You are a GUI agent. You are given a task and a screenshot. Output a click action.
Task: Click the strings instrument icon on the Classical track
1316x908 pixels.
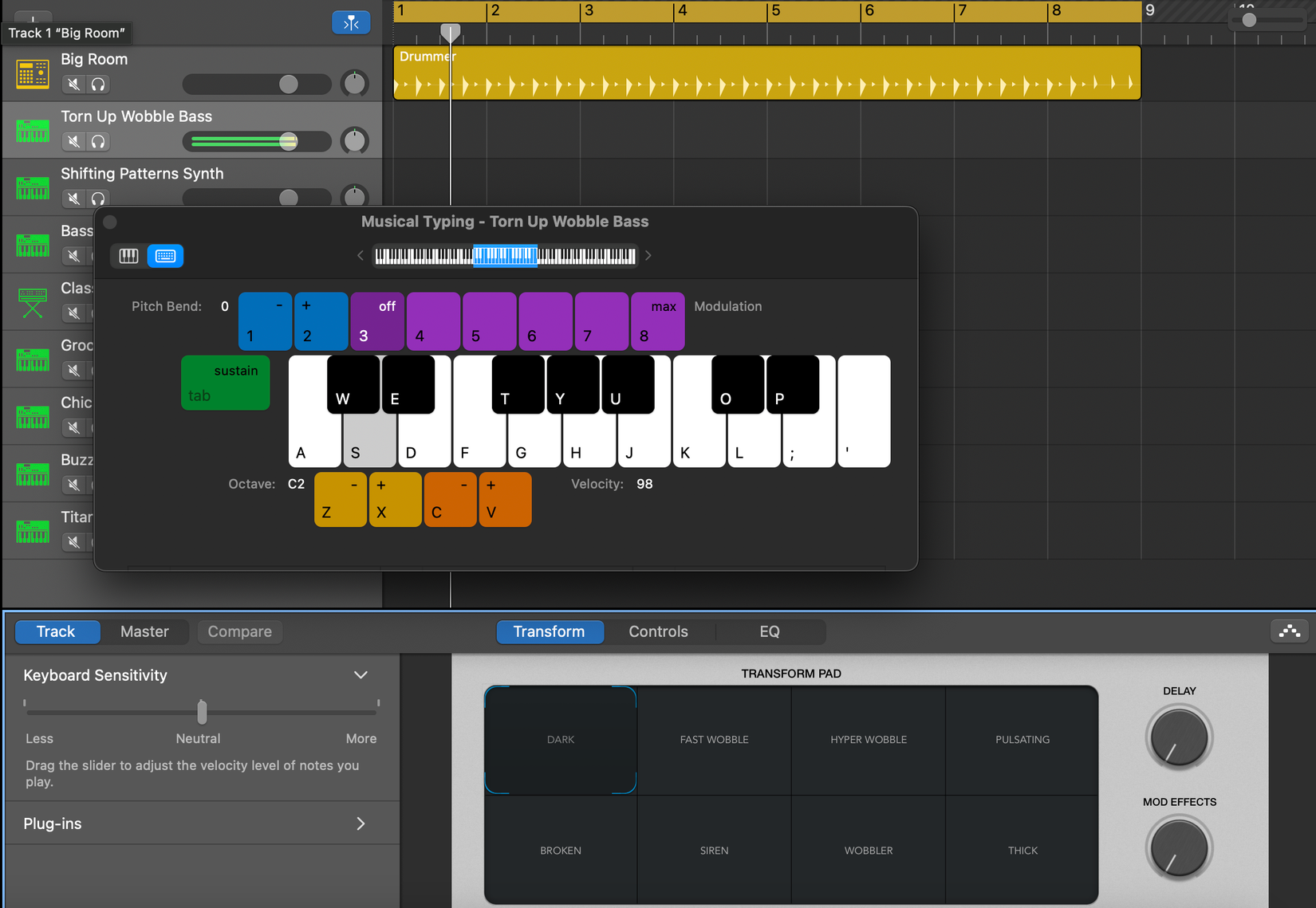click(32, 301)
